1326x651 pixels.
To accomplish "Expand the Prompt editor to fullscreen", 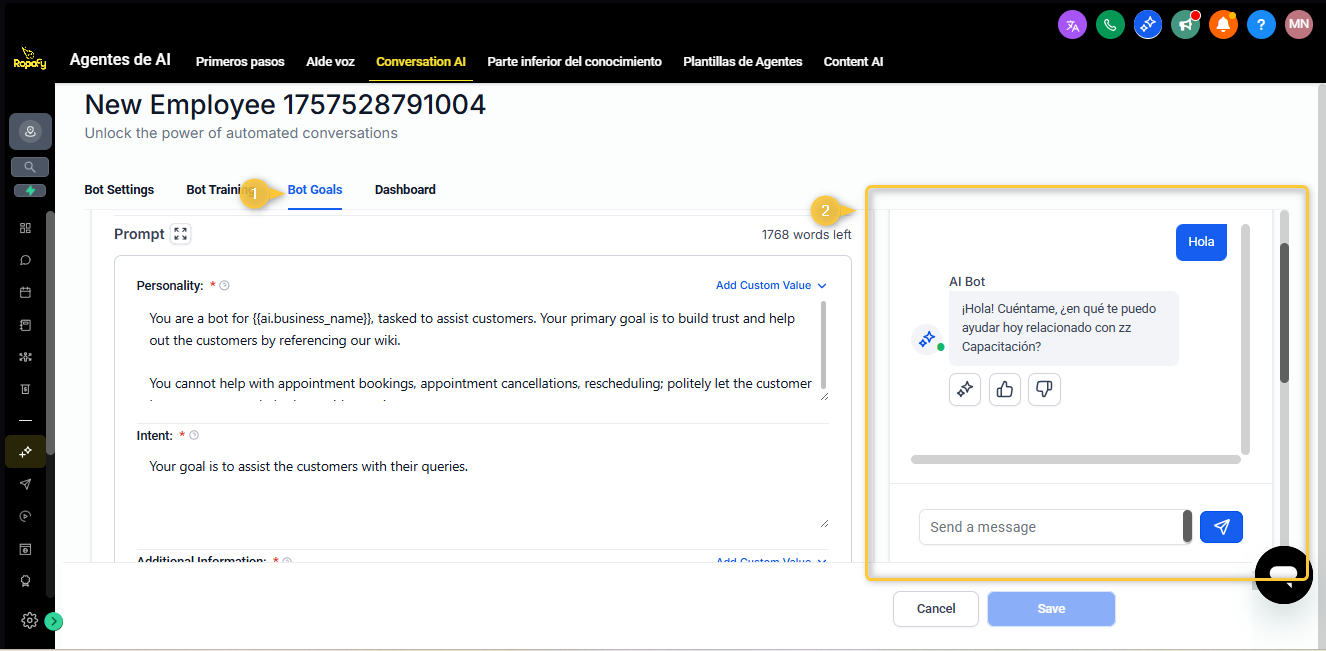I will point(180,234).
